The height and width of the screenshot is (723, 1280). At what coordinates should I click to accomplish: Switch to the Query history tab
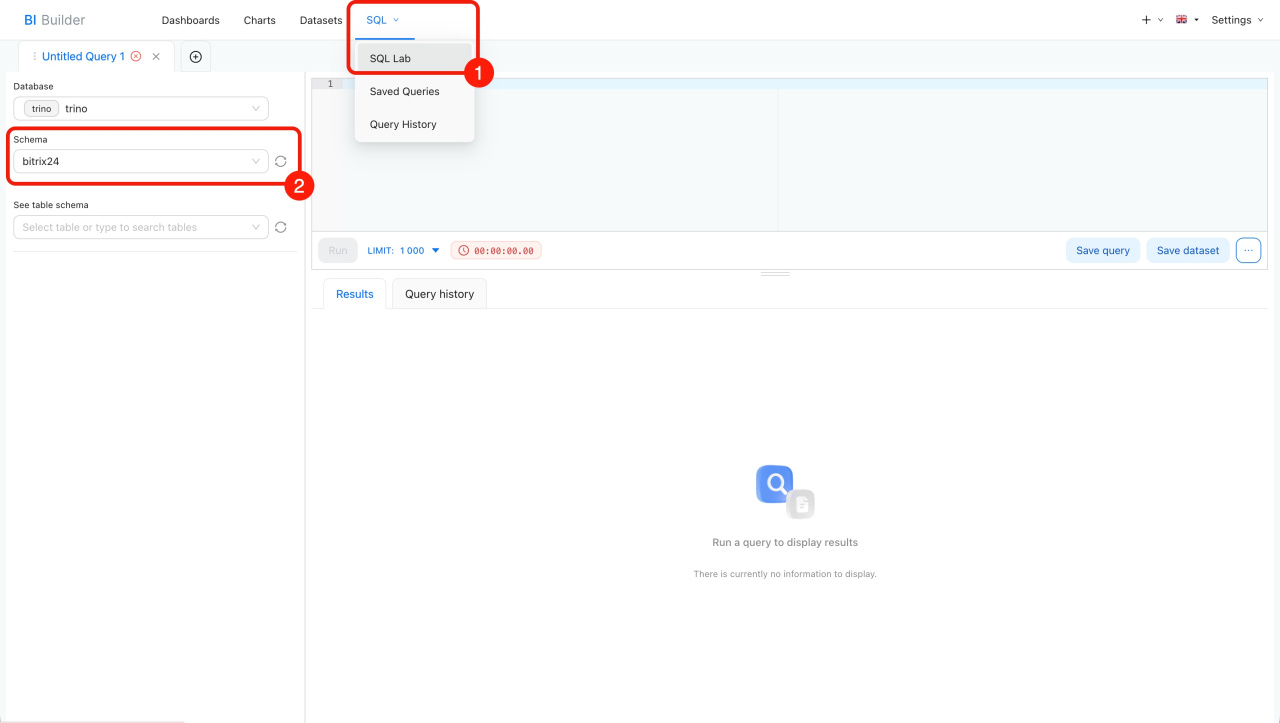pos(439,294)
